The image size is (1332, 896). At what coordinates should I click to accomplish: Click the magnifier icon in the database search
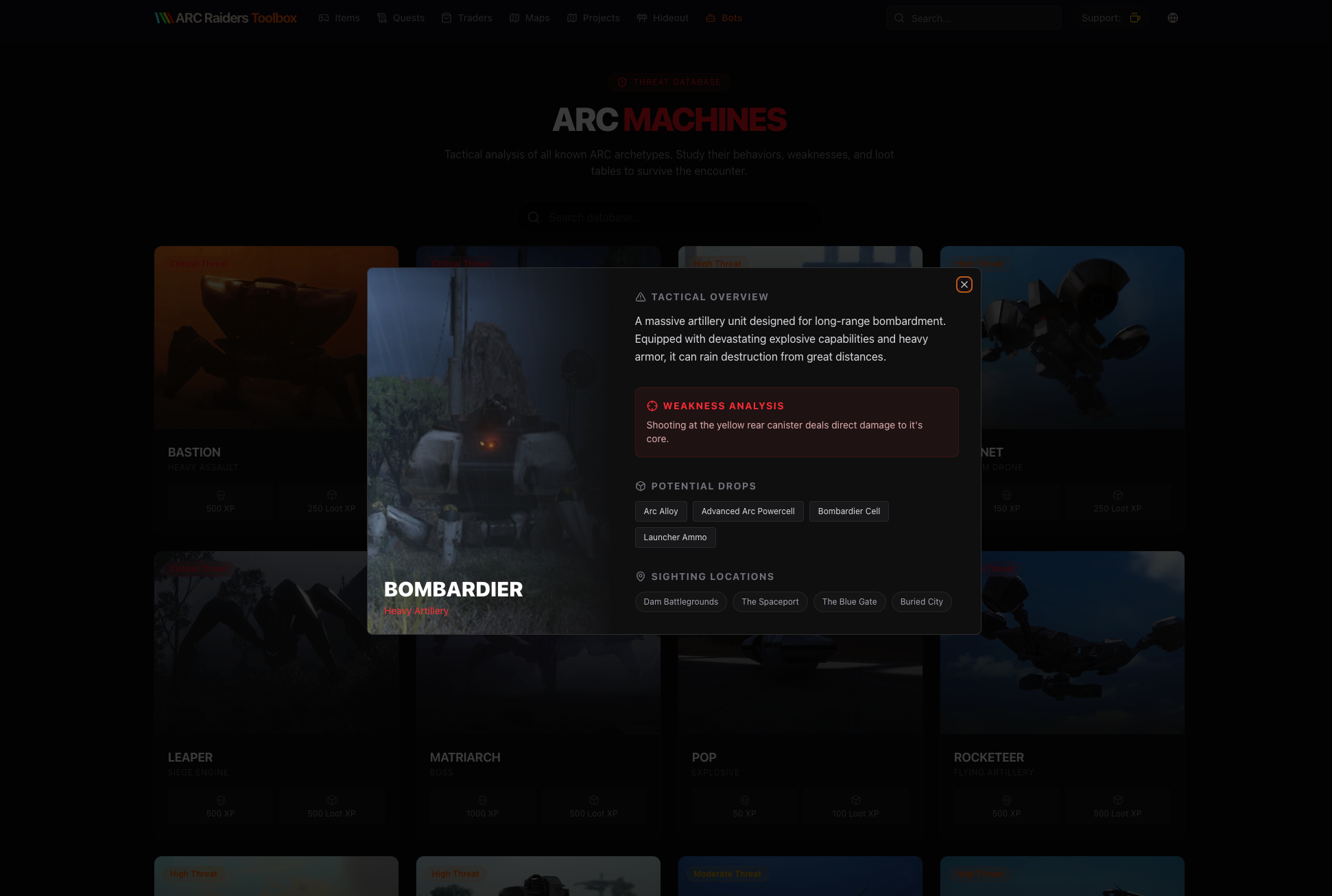(534, 217)
